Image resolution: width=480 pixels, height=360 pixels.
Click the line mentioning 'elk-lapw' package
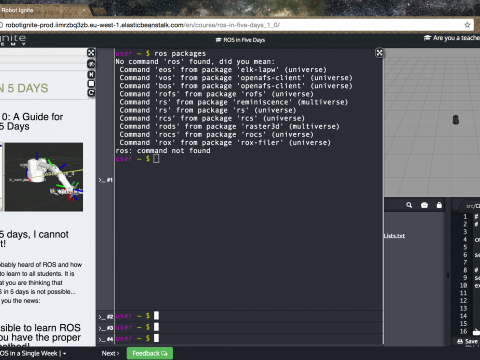(x=223, y=70)
